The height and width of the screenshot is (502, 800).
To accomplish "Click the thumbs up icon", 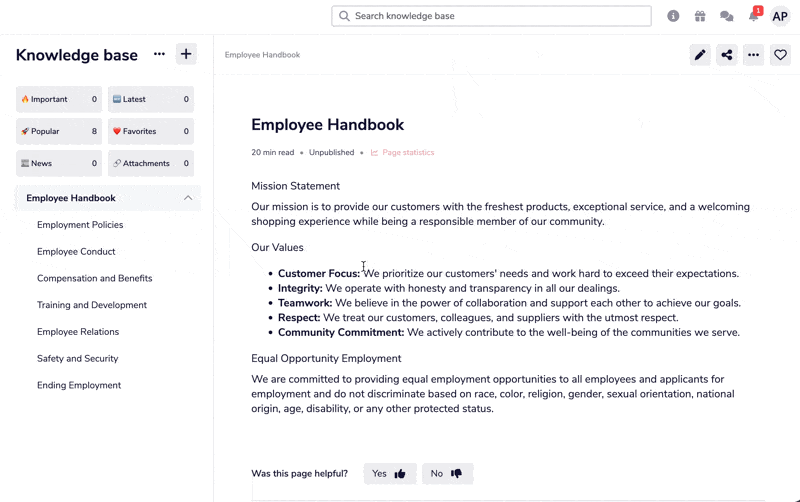I will point(400,474).
